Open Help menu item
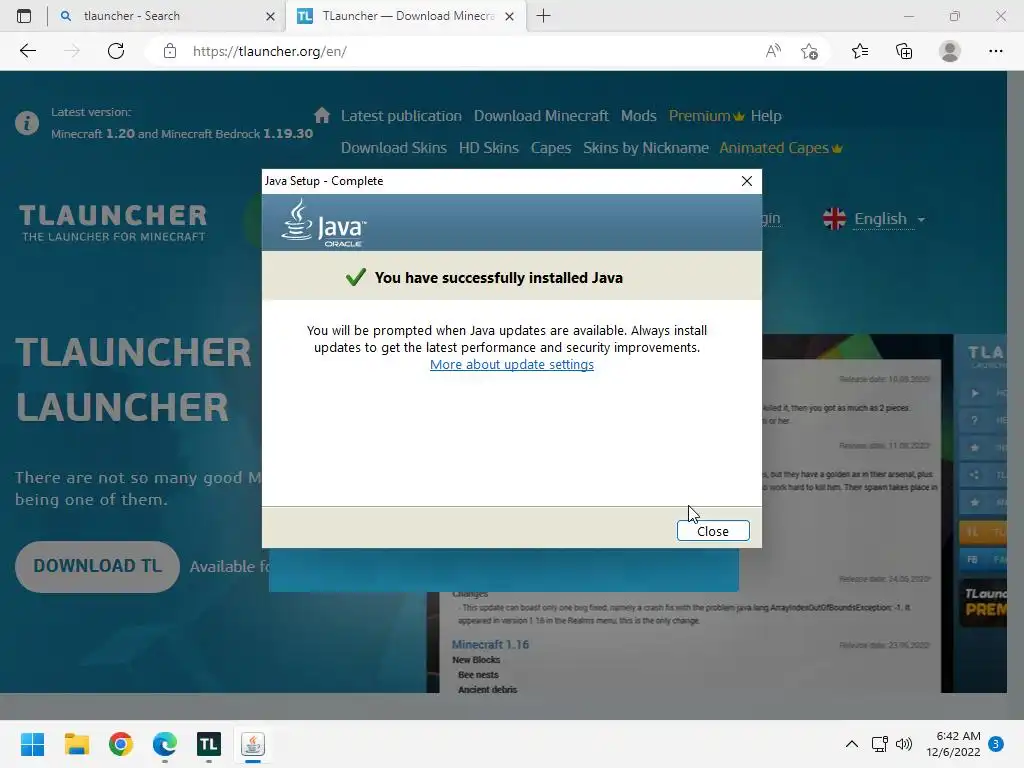This screenshot has height=768, width=1024. 765,116
